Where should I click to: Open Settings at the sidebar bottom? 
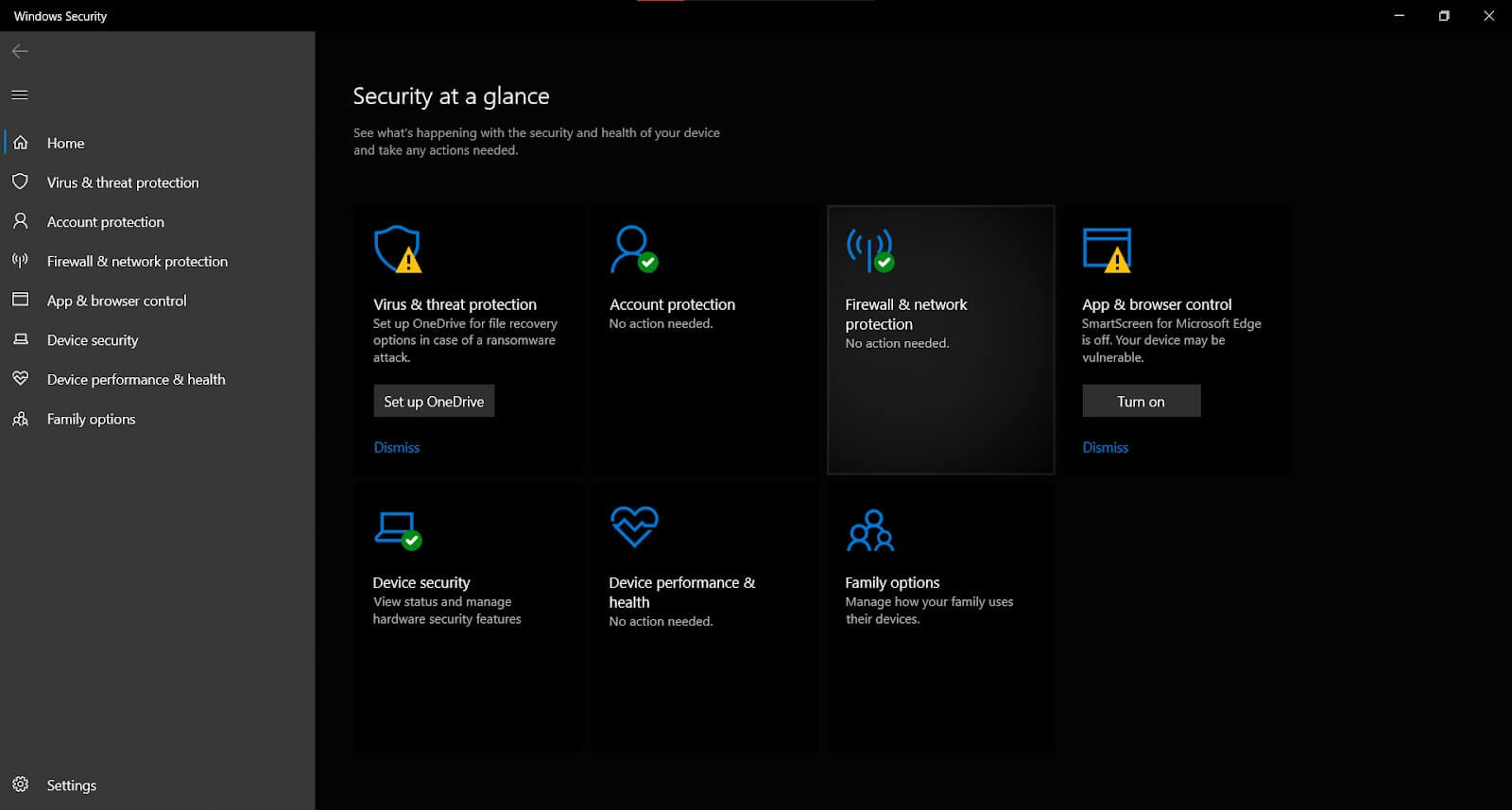[158, 784]
